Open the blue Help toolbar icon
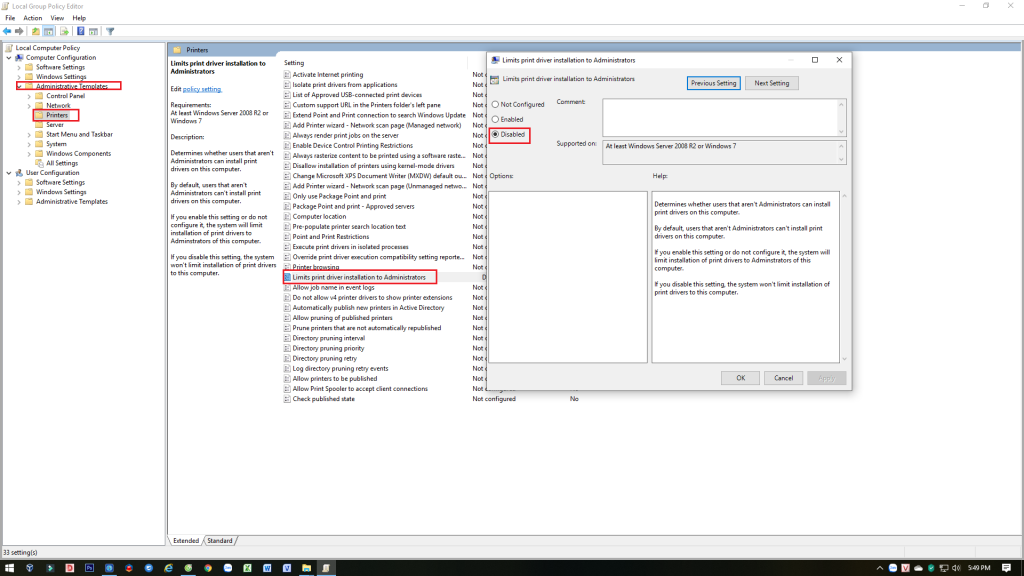Viewport: 1024px width, 576px height. (x=80, y=31)
